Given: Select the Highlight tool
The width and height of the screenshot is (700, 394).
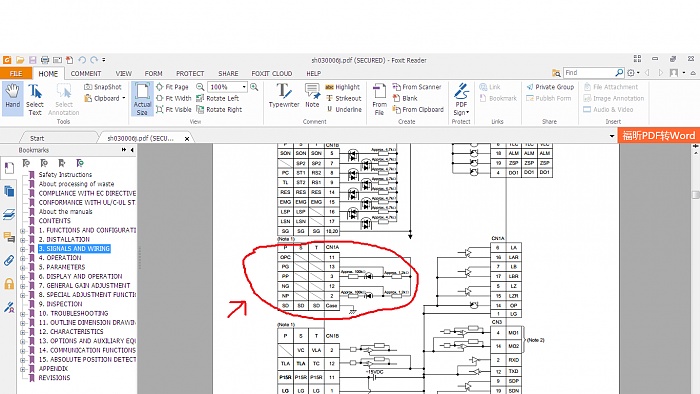Looking at the screenshot, I should click(342, 87).
